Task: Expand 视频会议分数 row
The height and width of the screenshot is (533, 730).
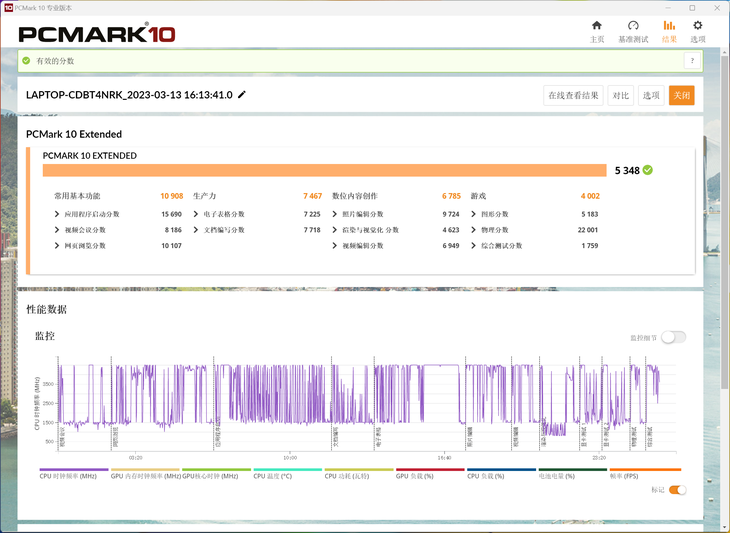Action: tap(57, 230)
